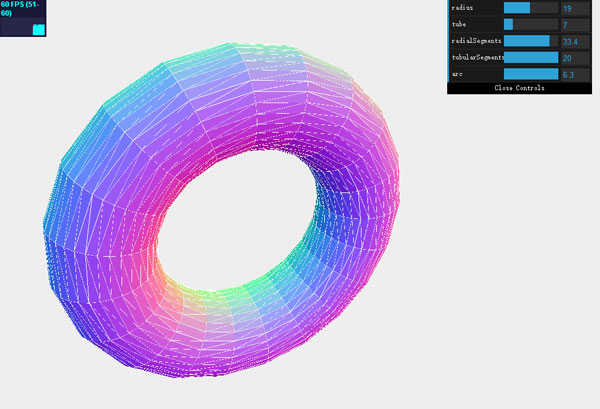Viewport: 600px width, 409px height.
Task: Click the arc label in controls
Action: 457,74
